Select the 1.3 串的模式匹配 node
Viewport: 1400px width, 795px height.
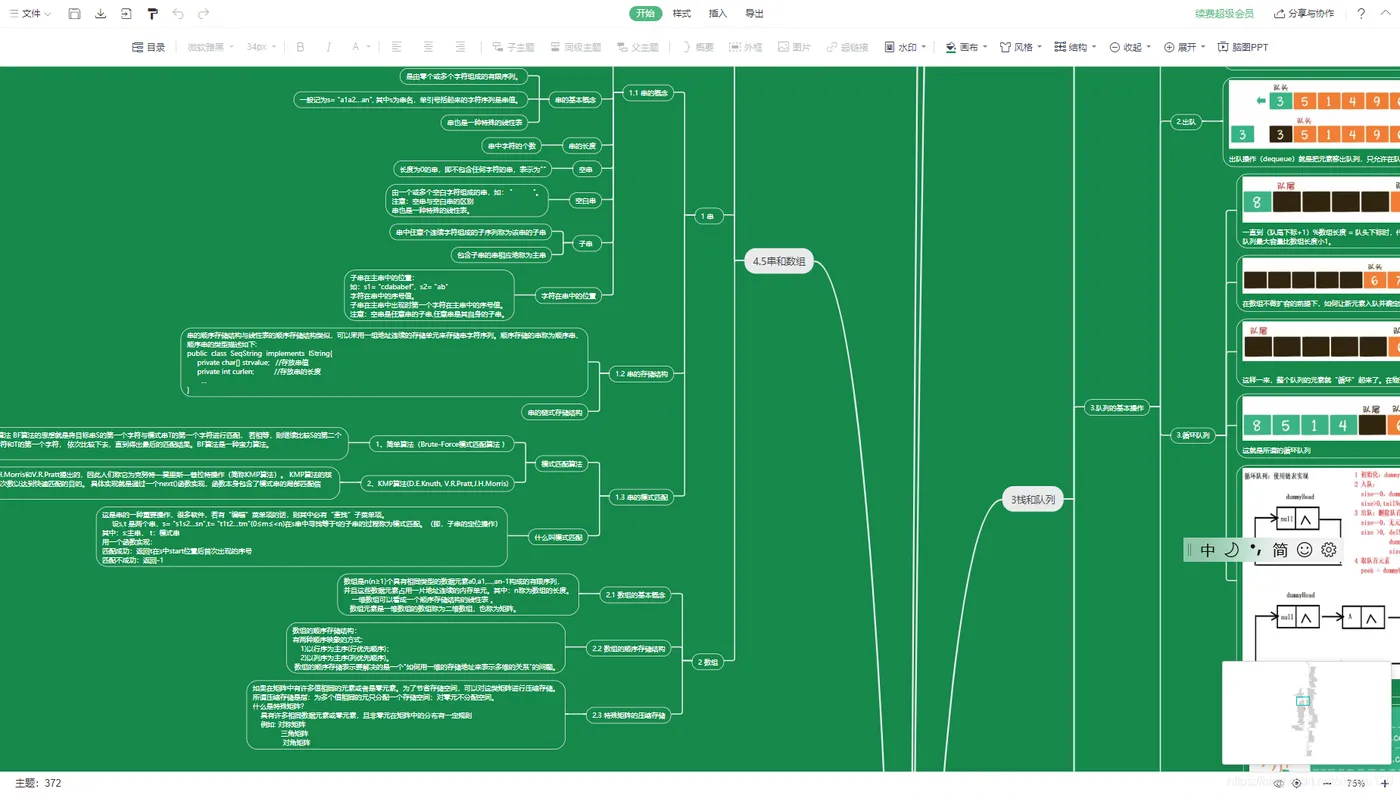click(642, 497)
